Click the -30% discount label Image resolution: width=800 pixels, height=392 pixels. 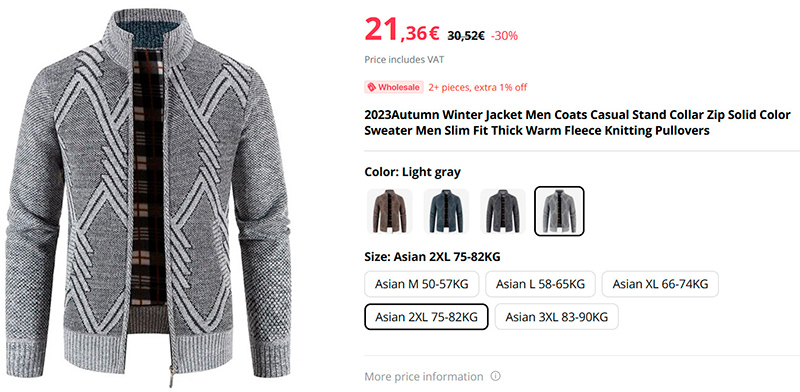click(504, 36)
